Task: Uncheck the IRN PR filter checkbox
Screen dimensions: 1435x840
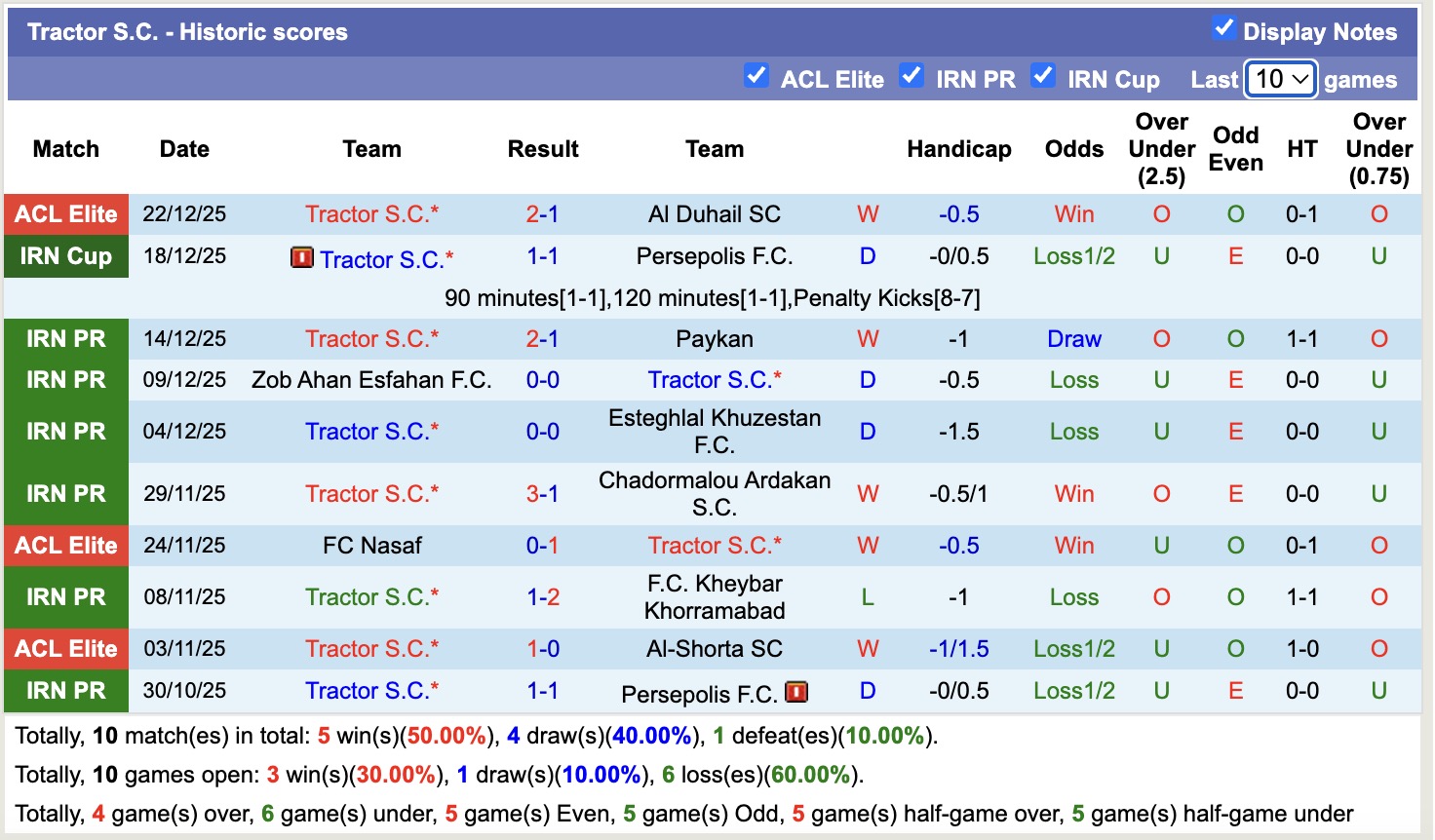Action: (911, 76)
